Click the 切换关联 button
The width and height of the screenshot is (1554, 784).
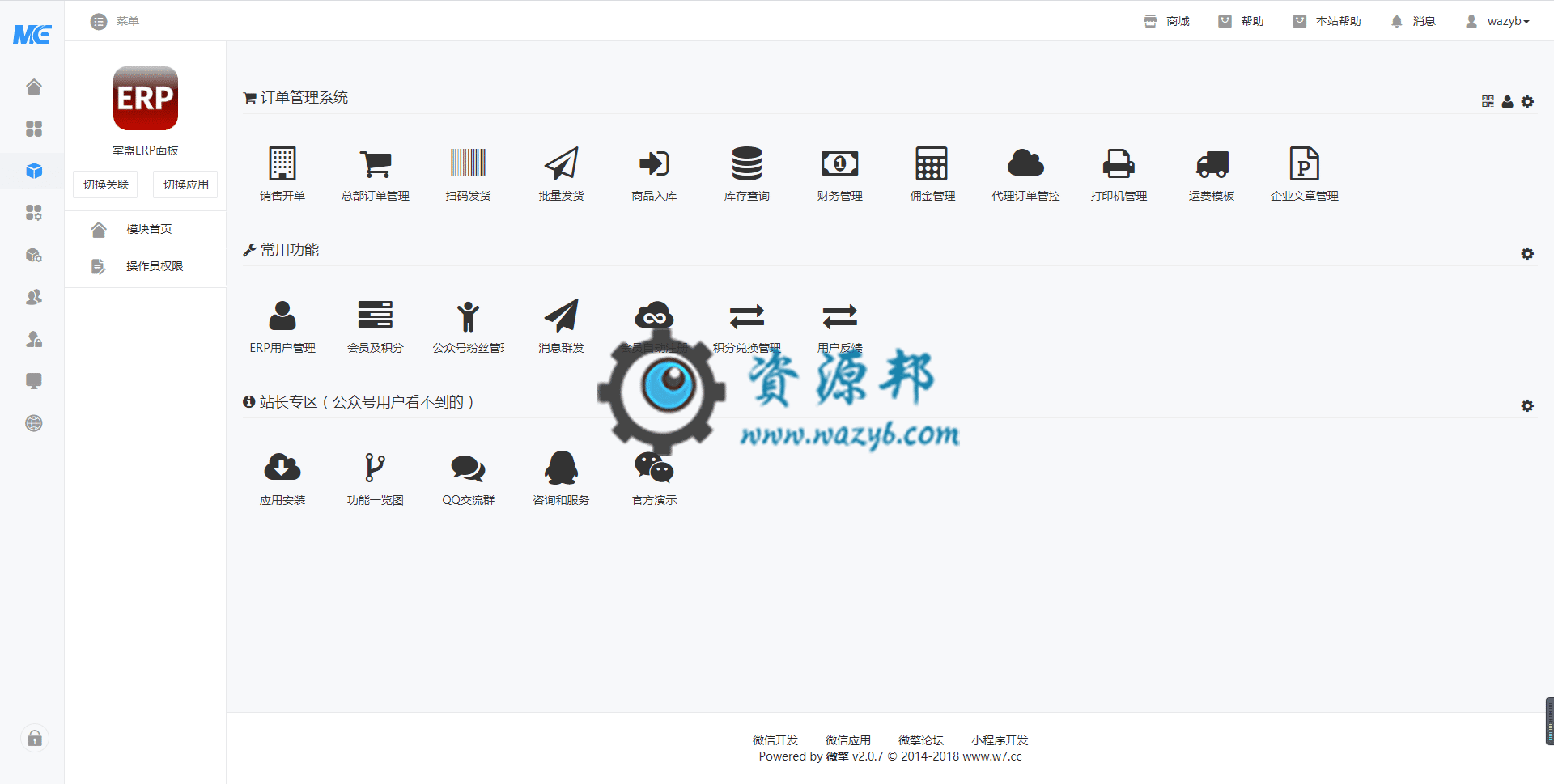click(106, 184)
